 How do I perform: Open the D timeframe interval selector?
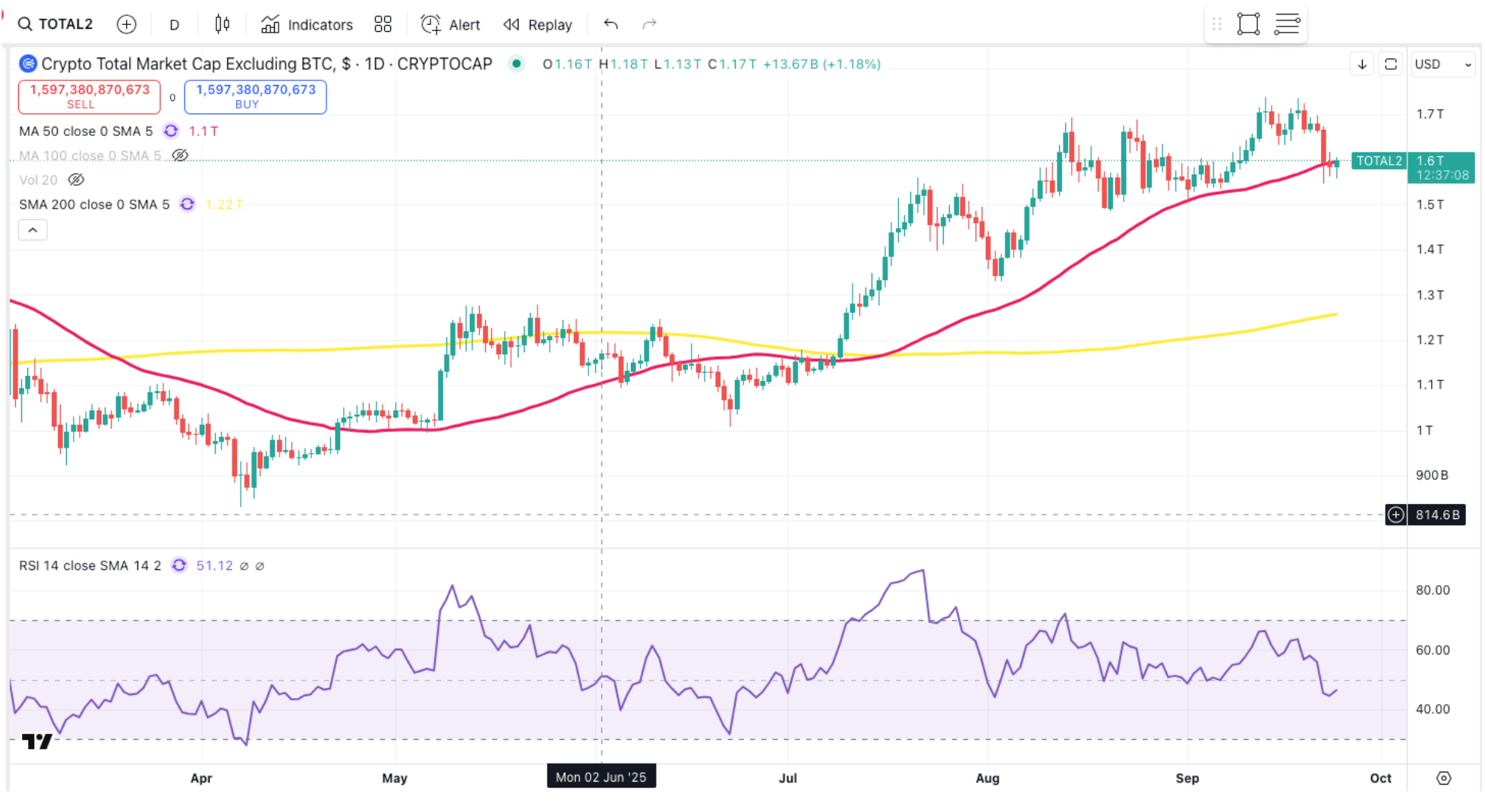(174, 24)
